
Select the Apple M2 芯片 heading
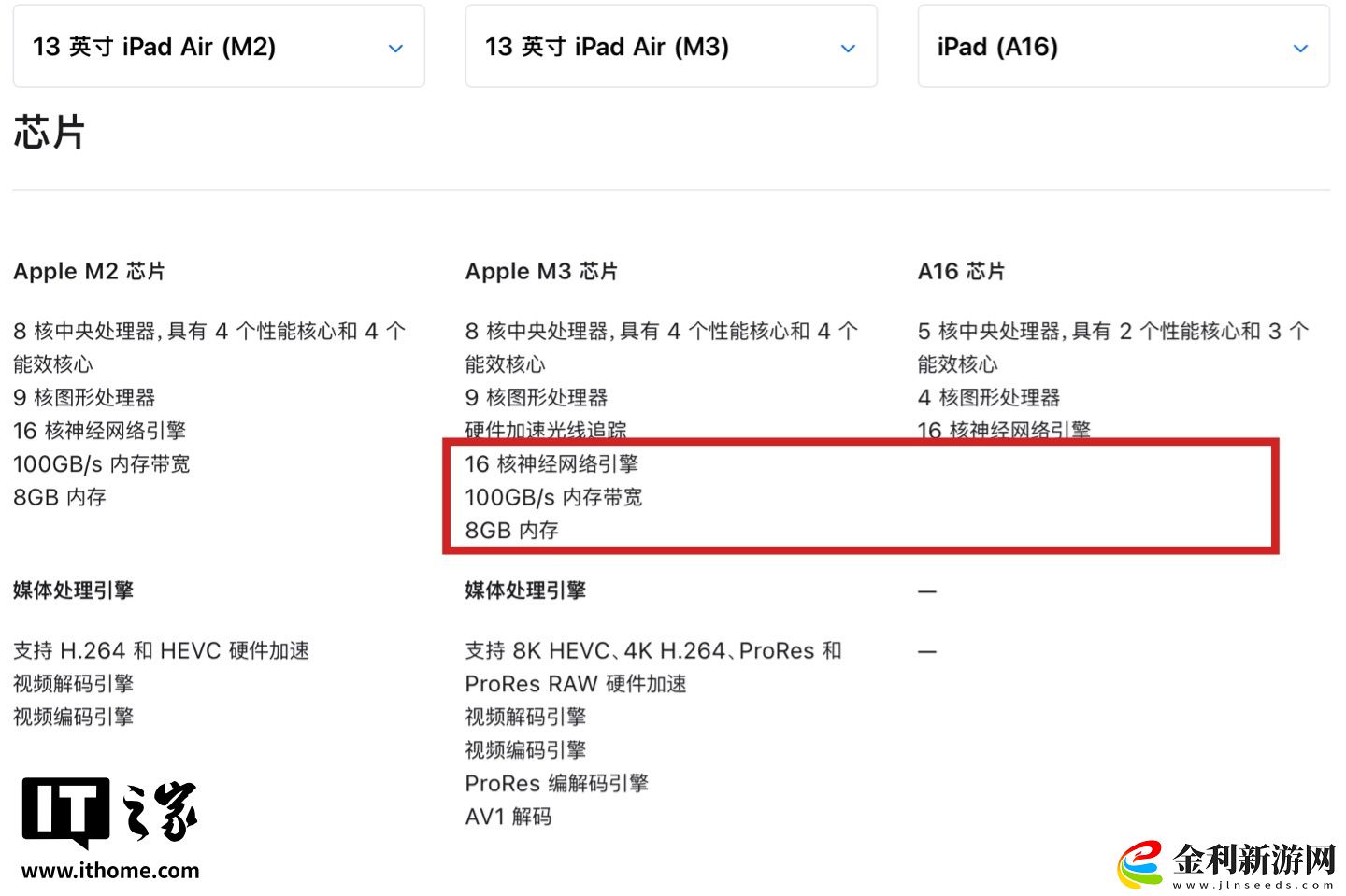88,271
